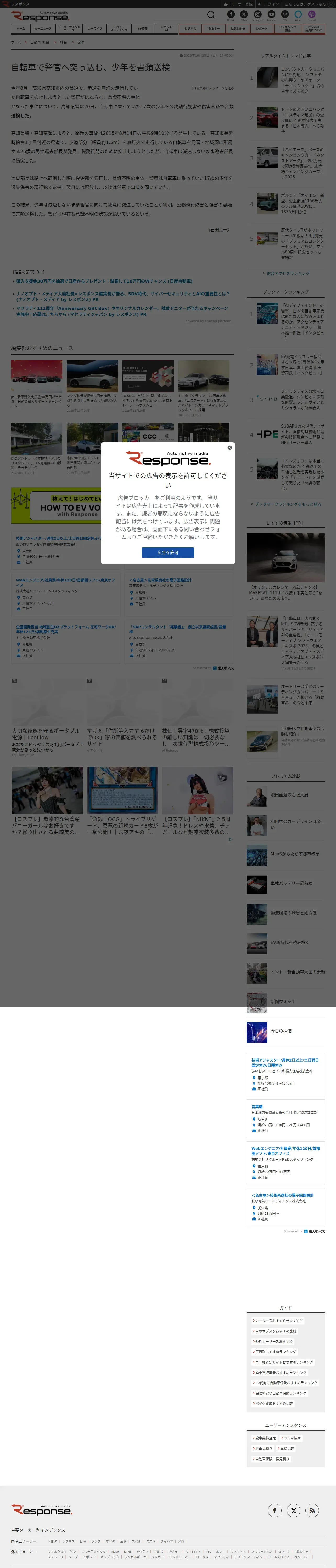336x1568 pixels.
Task: Click 中古車検索 assistance button
Action: tap(291, 1438)
